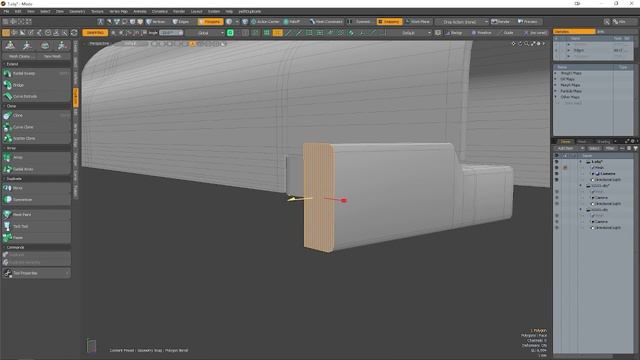Collapse the Other Maps group
This screenshot has height=360, width=640.
click(556, 97)
